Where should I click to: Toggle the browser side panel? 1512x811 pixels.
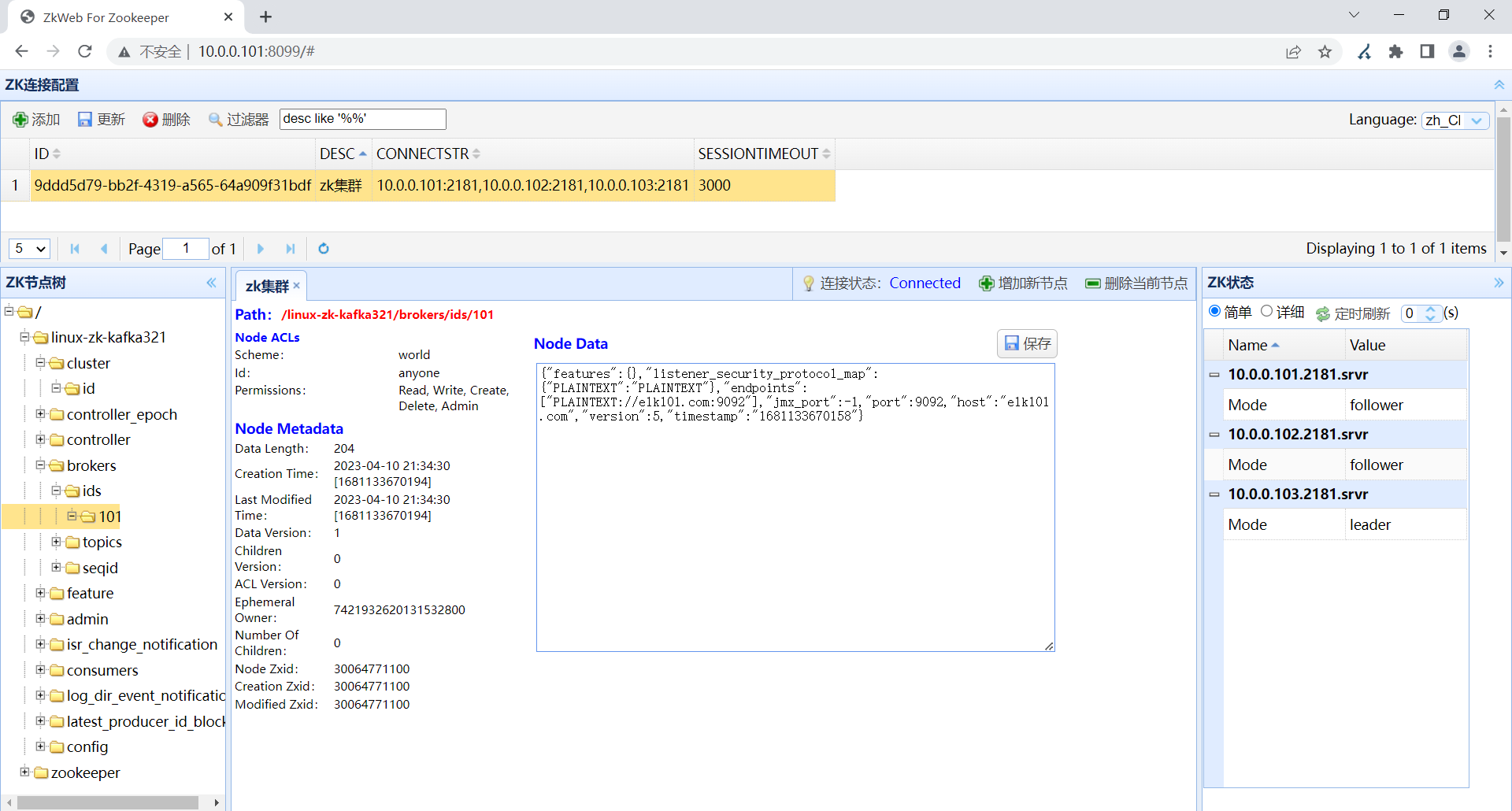[x=1427, y=51]
